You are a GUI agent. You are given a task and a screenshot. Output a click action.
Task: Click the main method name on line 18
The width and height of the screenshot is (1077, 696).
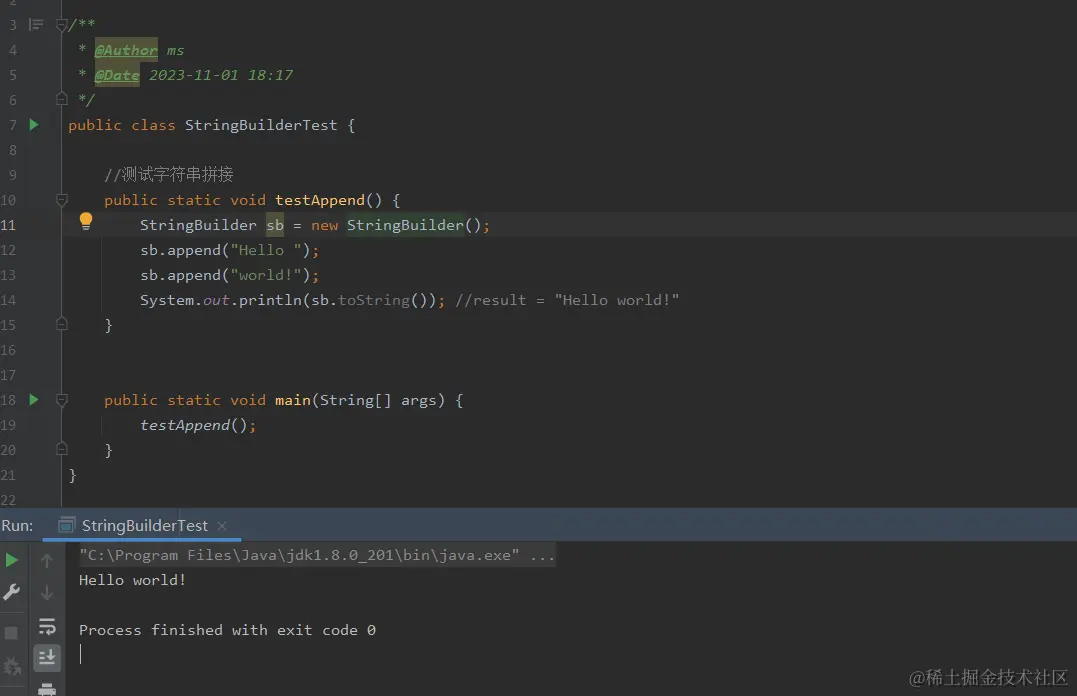pos(293,400)
